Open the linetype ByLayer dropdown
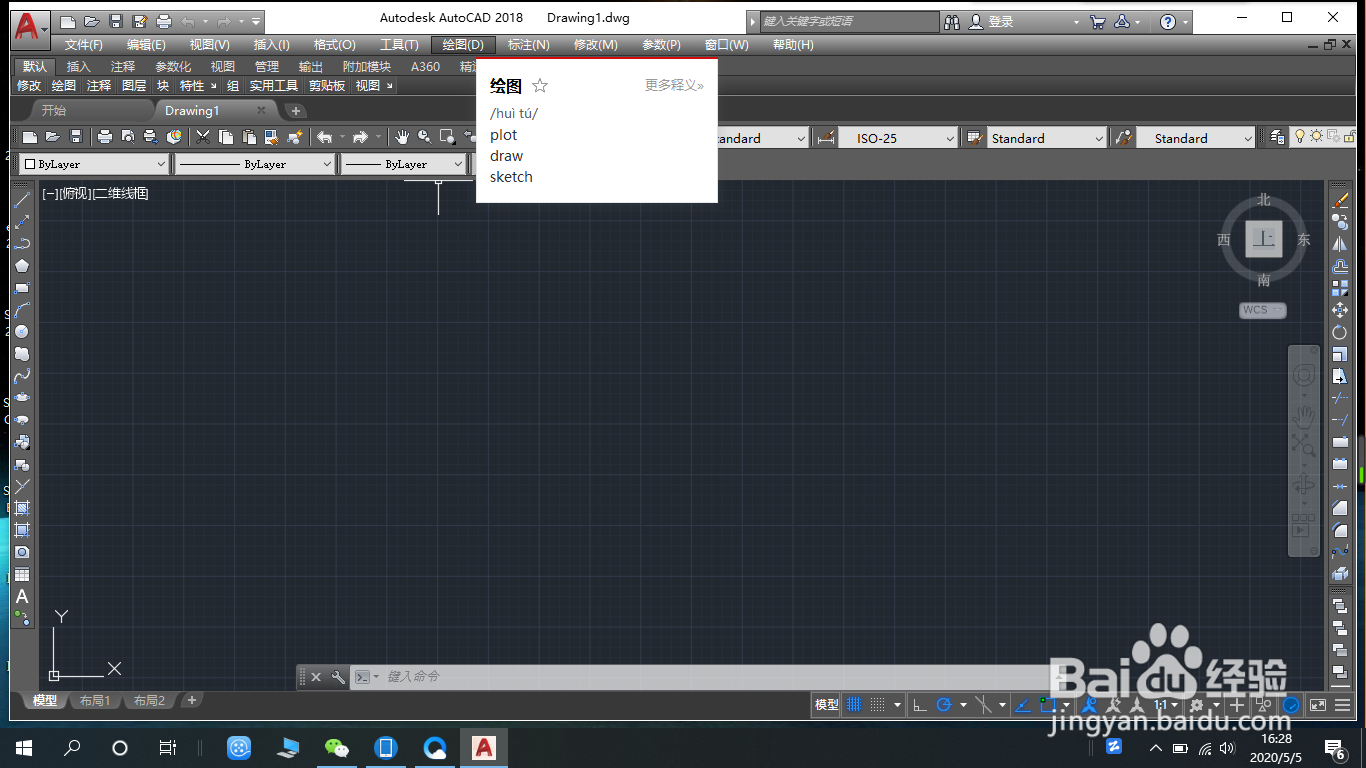 tap(254, 164)
